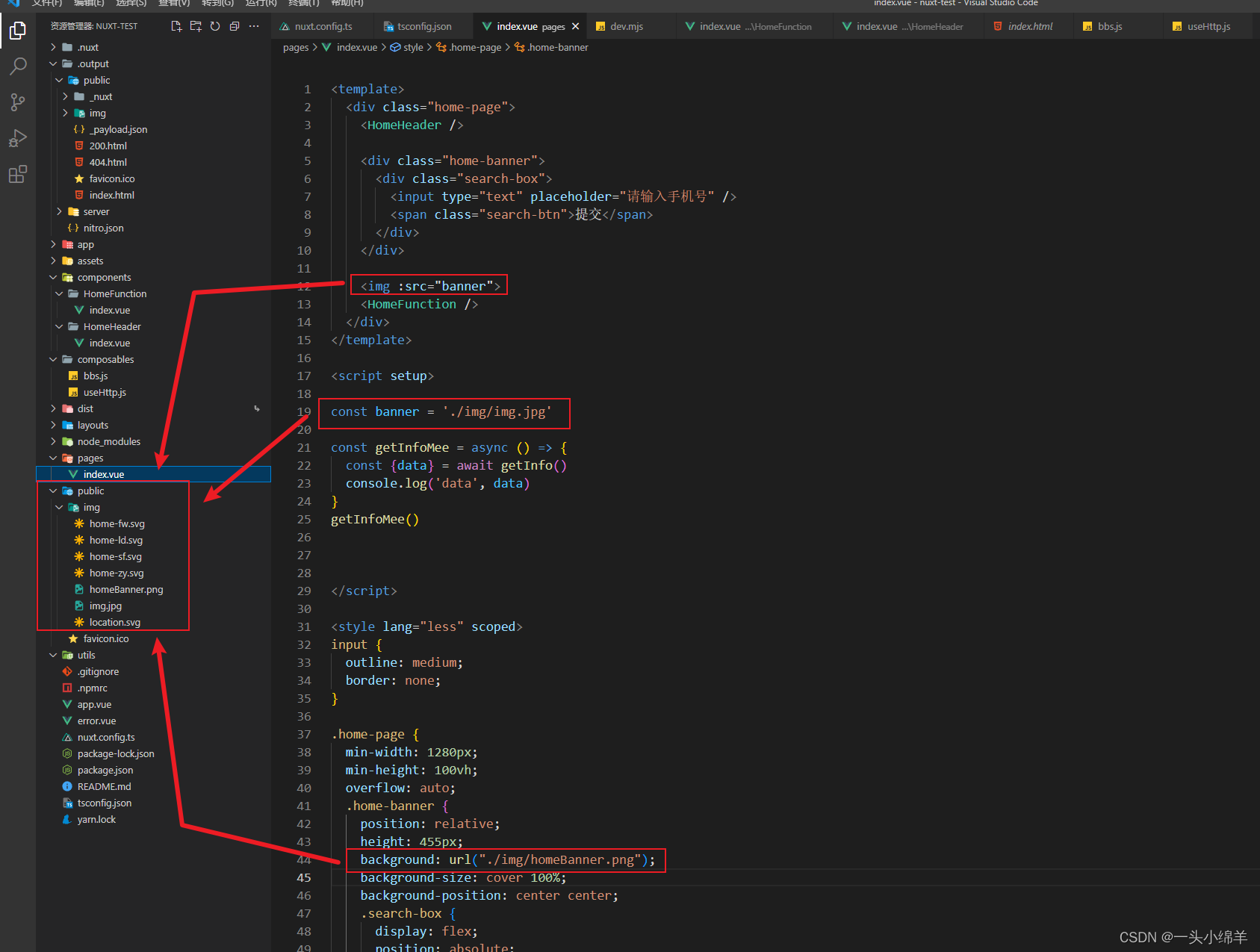The height and width of the screenshot is (952, 1260).
Task: Open the Extensions view icon
Action: pyautogui.click(x=17, y=174)
